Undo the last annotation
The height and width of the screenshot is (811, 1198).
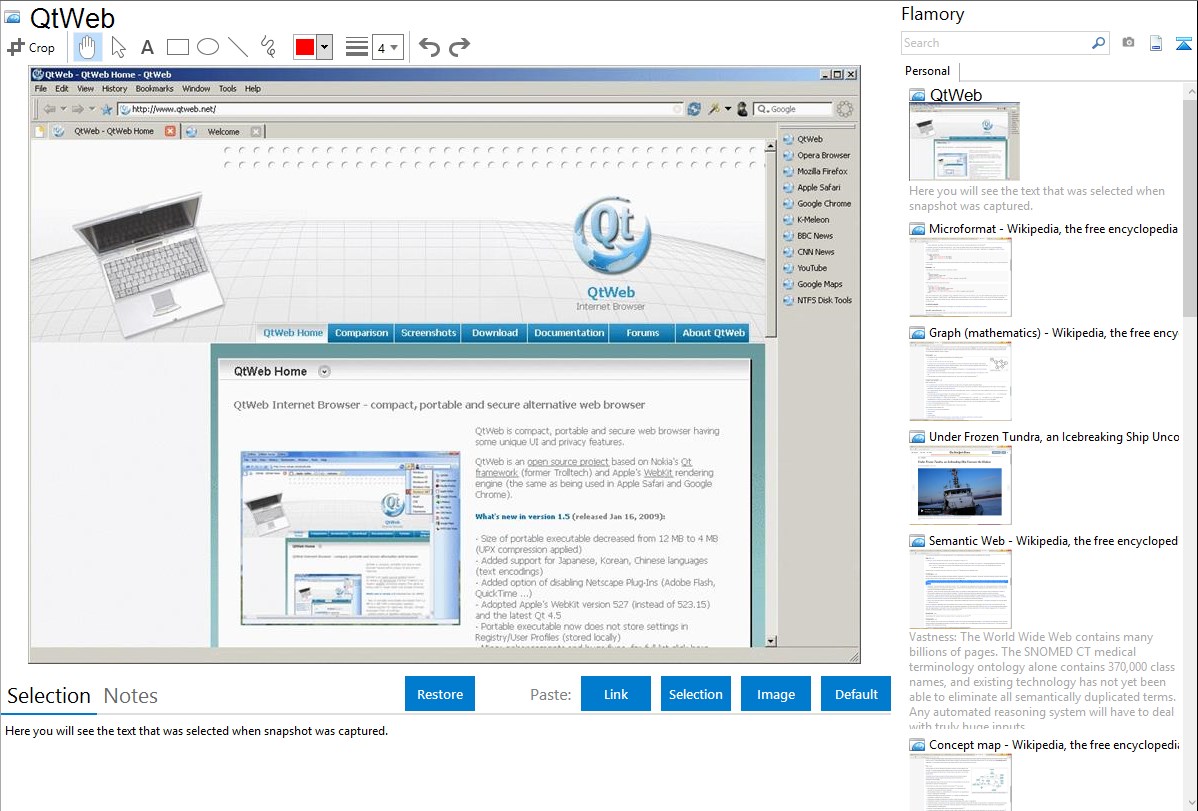pos(429,47)
